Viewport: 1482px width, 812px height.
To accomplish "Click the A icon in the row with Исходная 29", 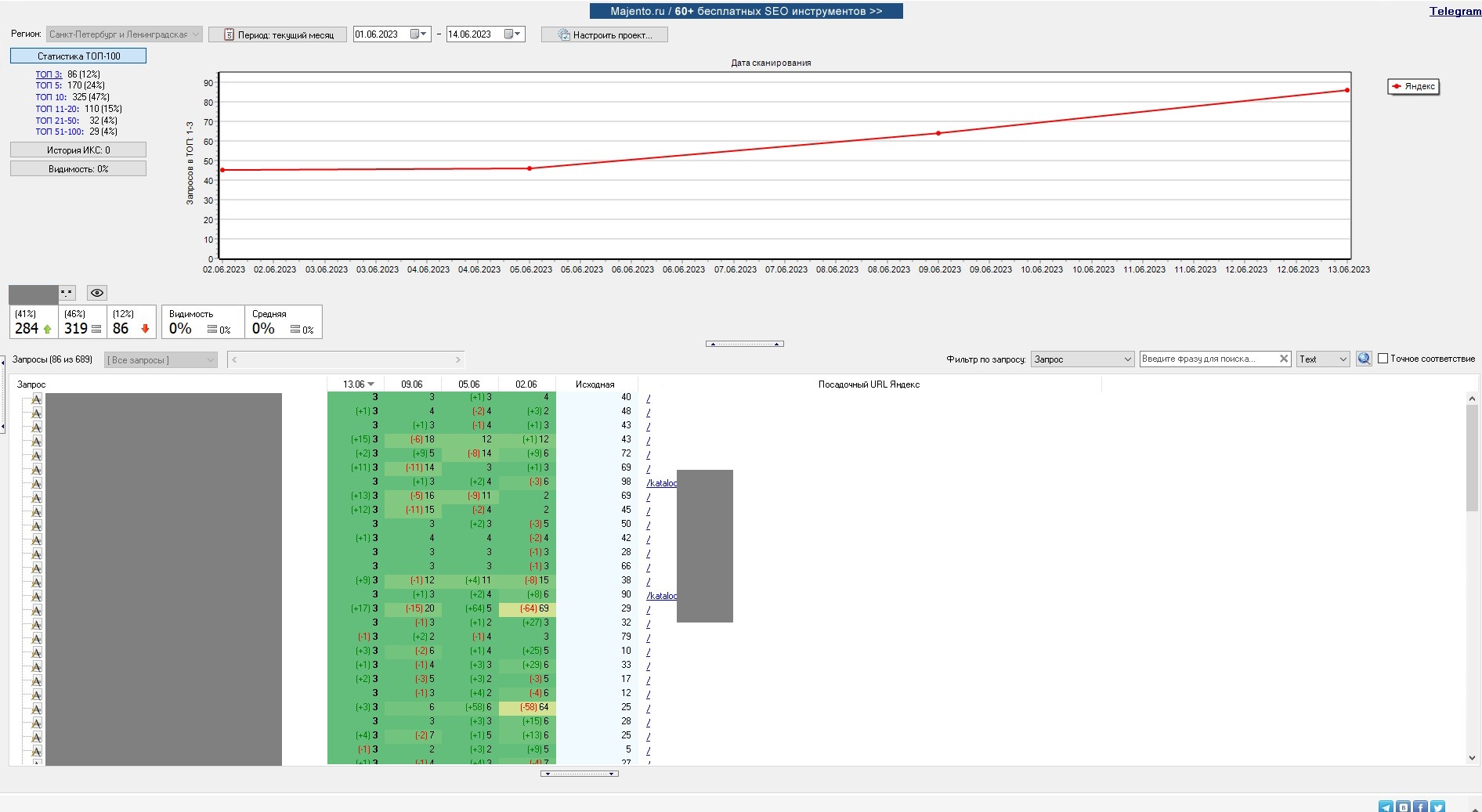I will coord(36,610).
